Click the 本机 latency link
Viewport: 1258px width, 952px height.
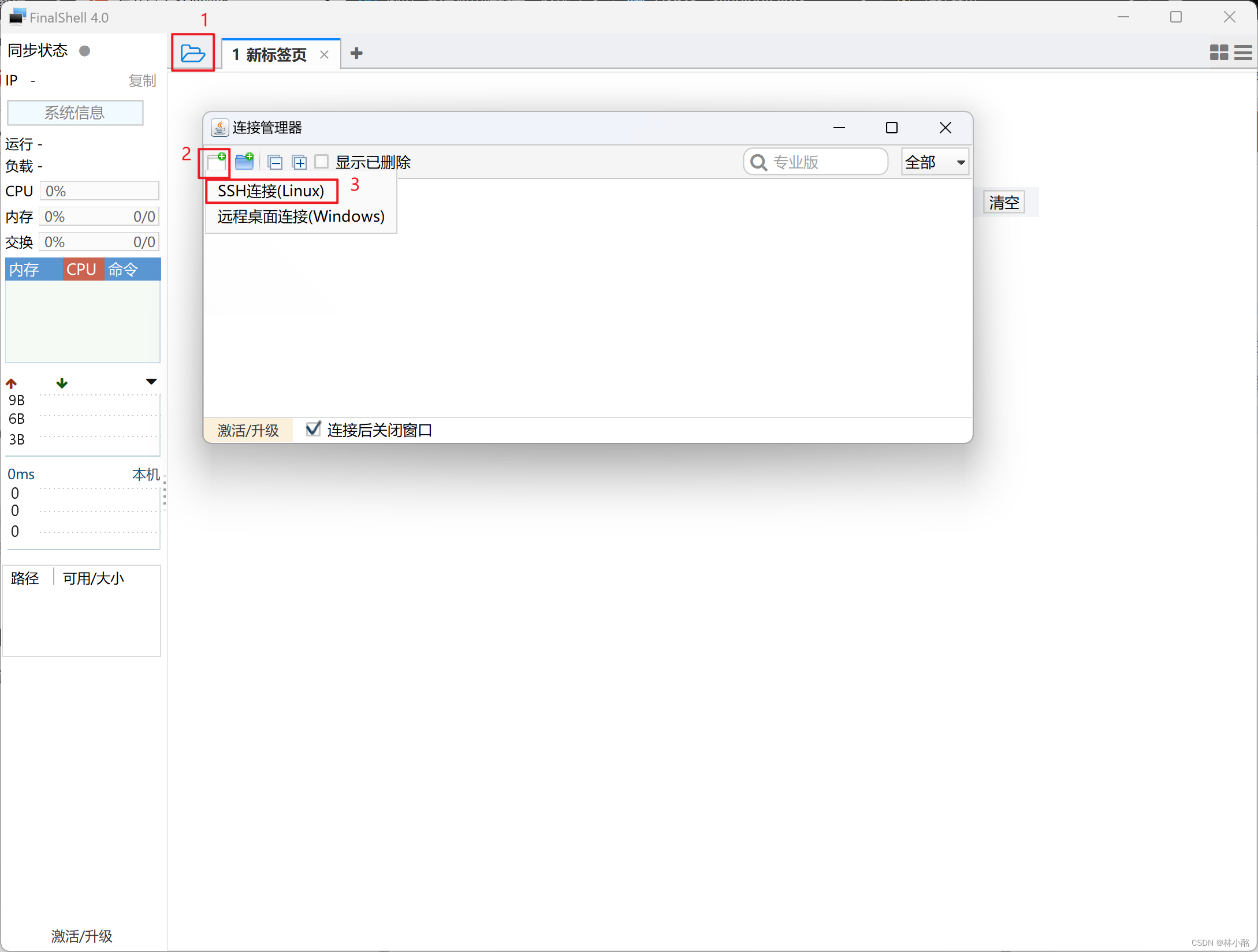(x=146, y=475)
